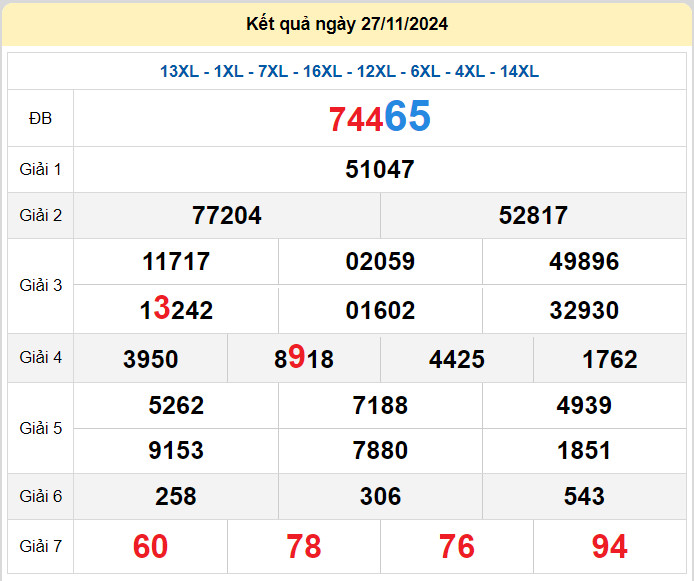Select the Giải 3 number 32930
694x581 pixels.
click(584, 310)
